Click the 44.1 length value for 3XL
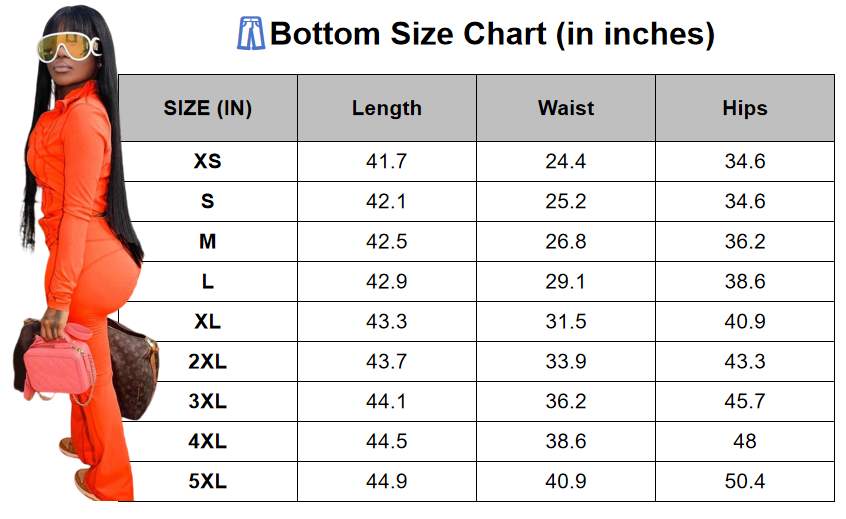This screenshot has height=519, width=846. coord(387,401)
